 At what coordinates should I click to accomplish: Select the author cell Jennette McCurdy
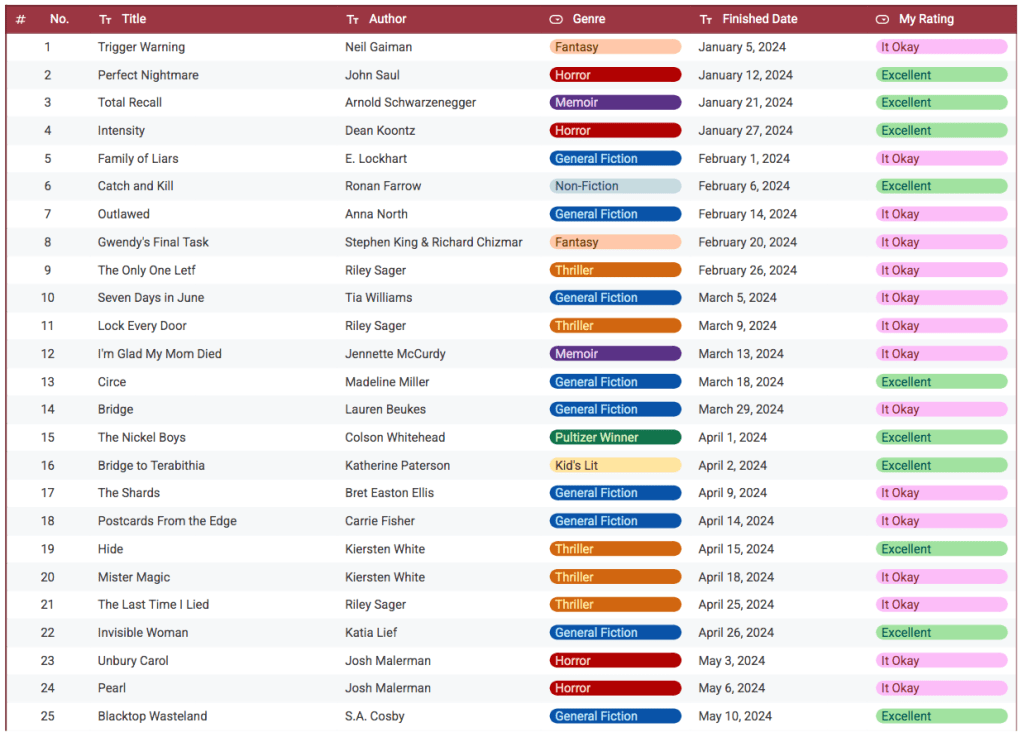tap(395, 353)
